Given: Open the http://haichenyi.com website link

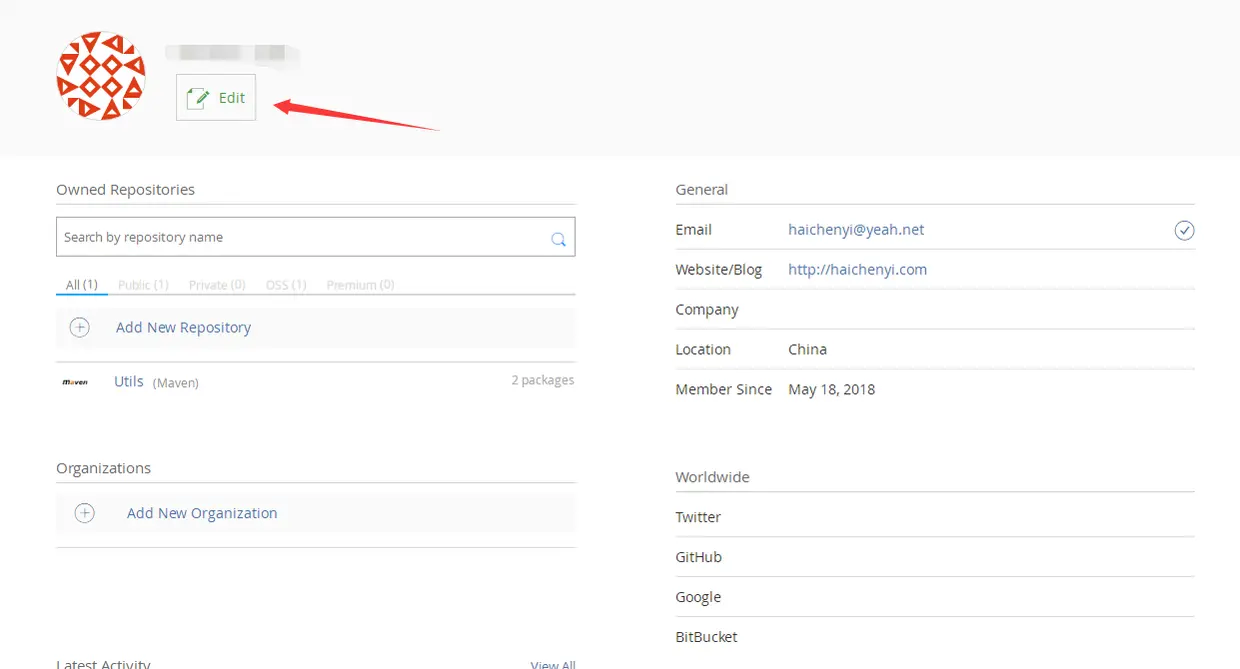Looking at the screenshot, I should [857, 269].
